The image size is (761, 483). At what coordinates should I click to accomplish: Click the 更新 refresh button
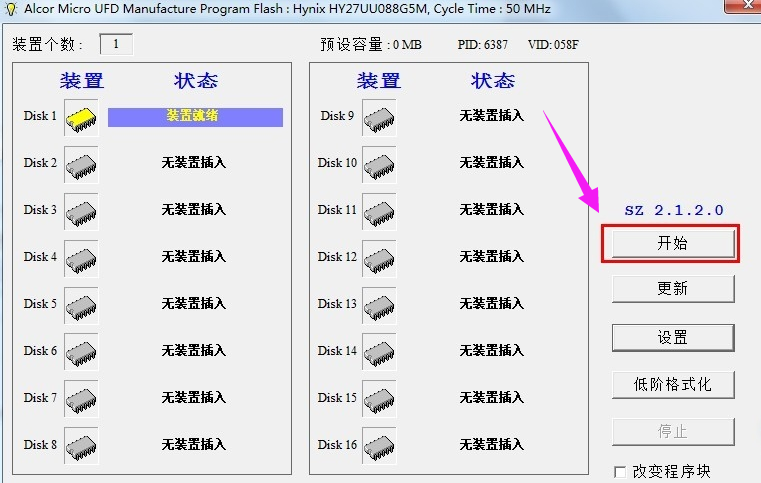pos(673,289)
